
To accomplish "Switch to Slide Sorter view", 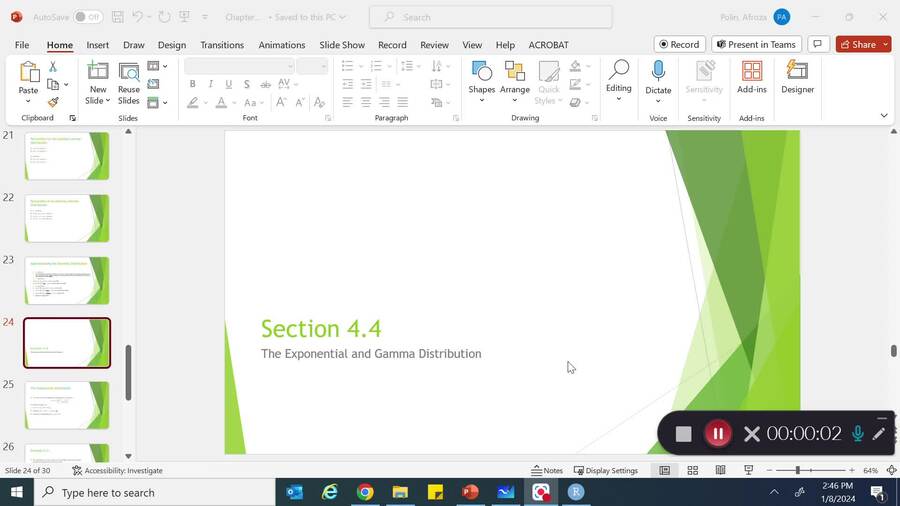I will 692,470.
